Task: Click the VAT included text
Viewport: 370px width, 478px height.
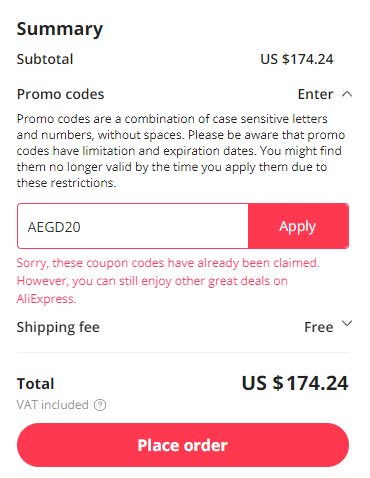Action: click(53, 405)
